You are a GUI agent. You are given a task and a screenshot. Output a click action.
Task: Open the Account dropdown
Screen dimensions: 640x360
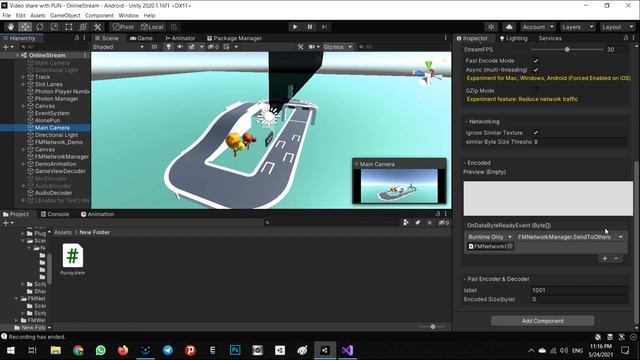[538, 27]
